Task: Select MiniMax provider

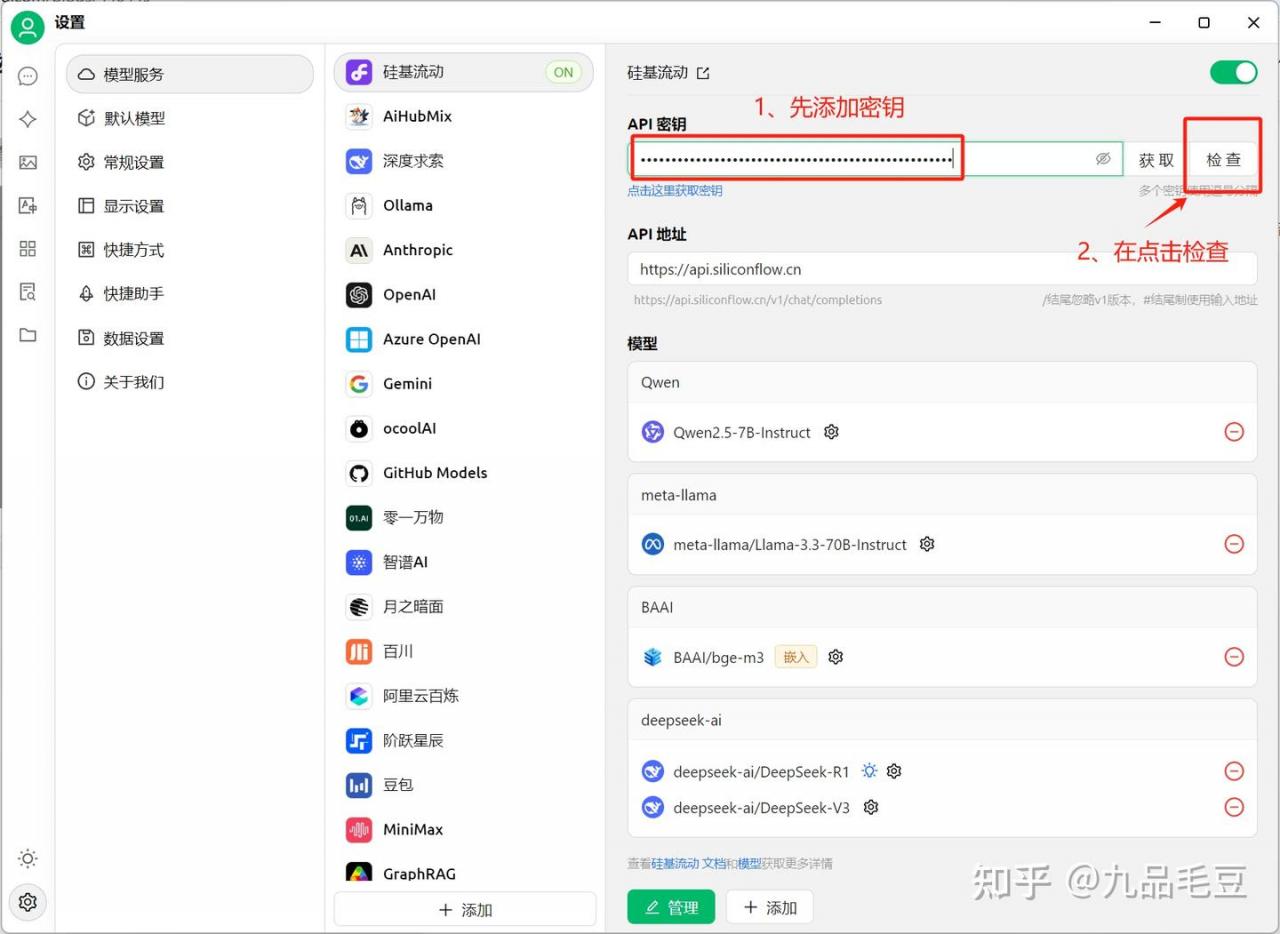Action: point(464,829)
